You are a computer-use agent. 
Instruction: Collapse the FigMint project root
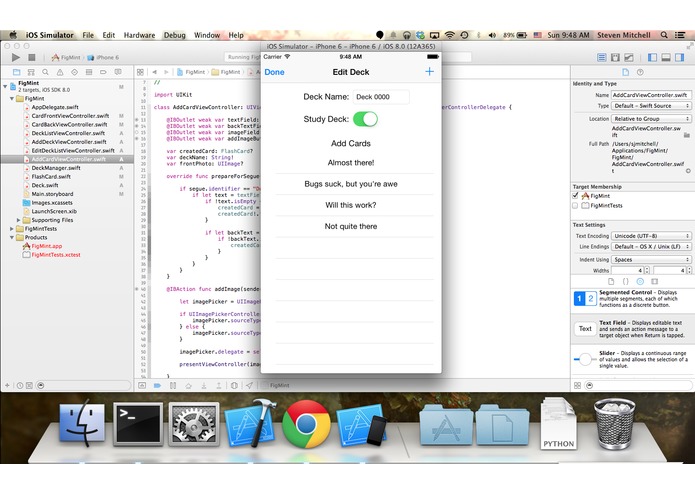5,86
